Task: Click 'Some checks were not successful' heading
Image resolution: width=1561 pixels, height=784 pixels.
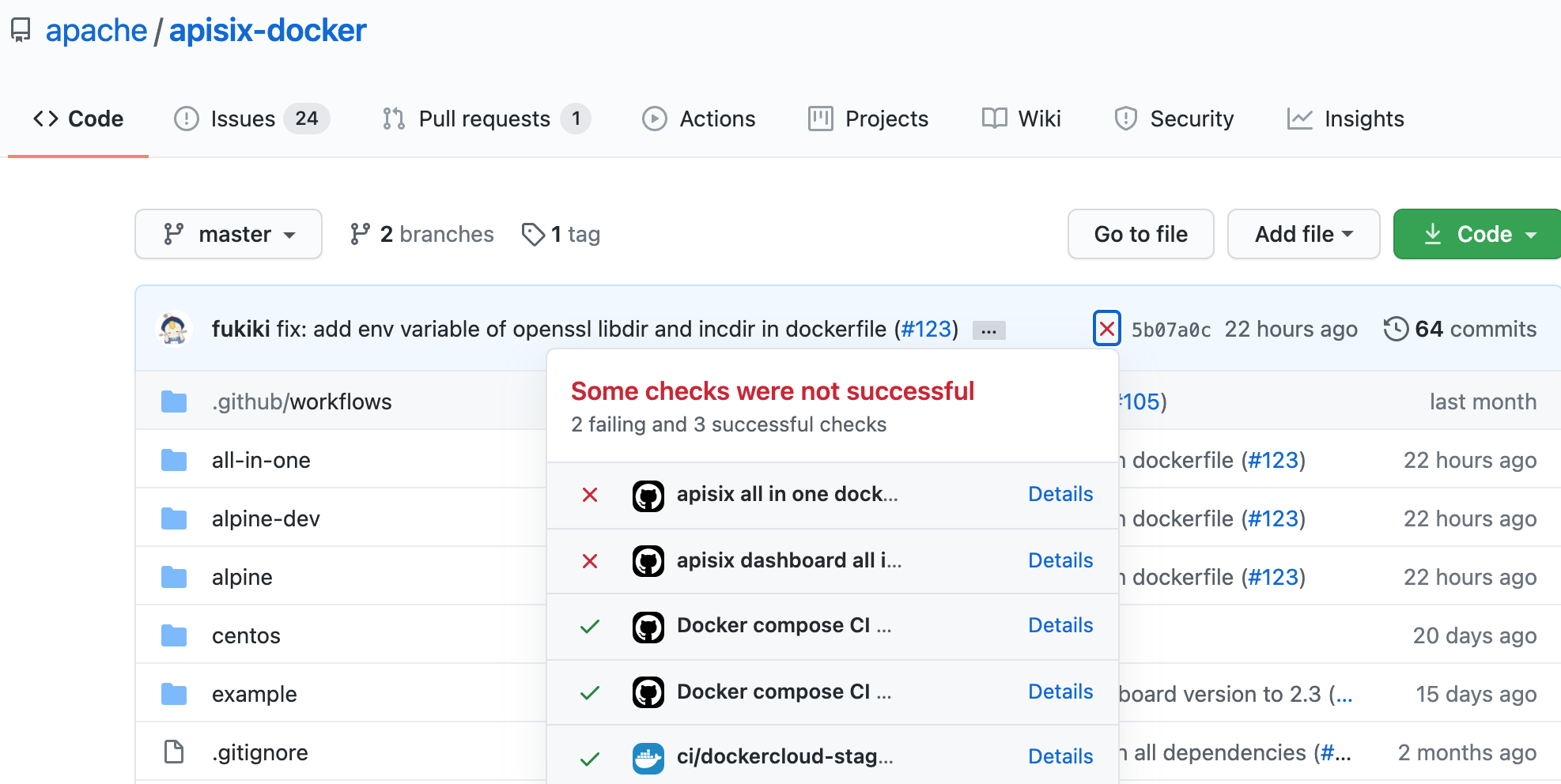Action: point(773,391)
